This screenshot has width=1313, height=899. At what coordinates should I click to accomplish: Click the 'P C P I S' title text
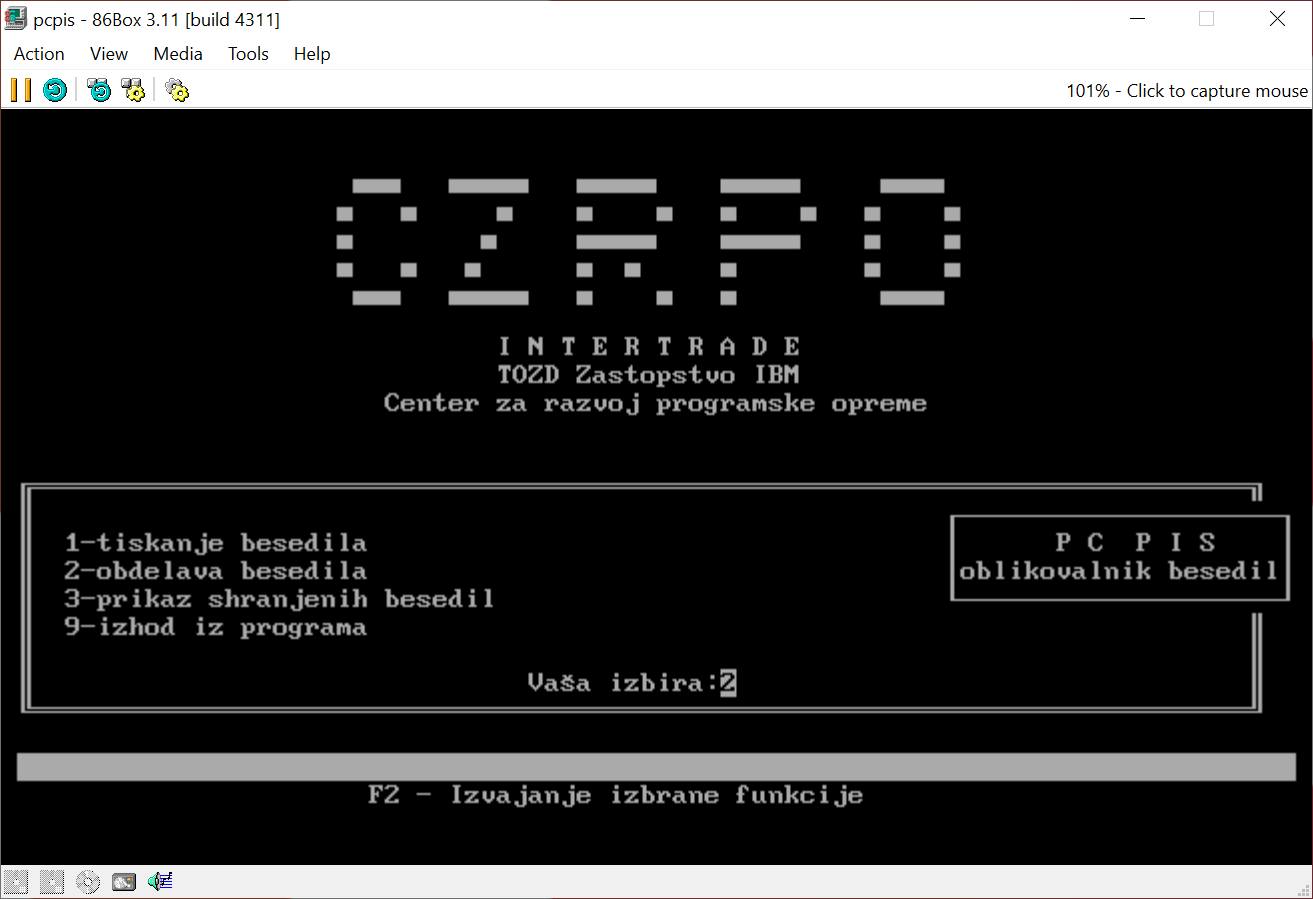pos(1136,542)
